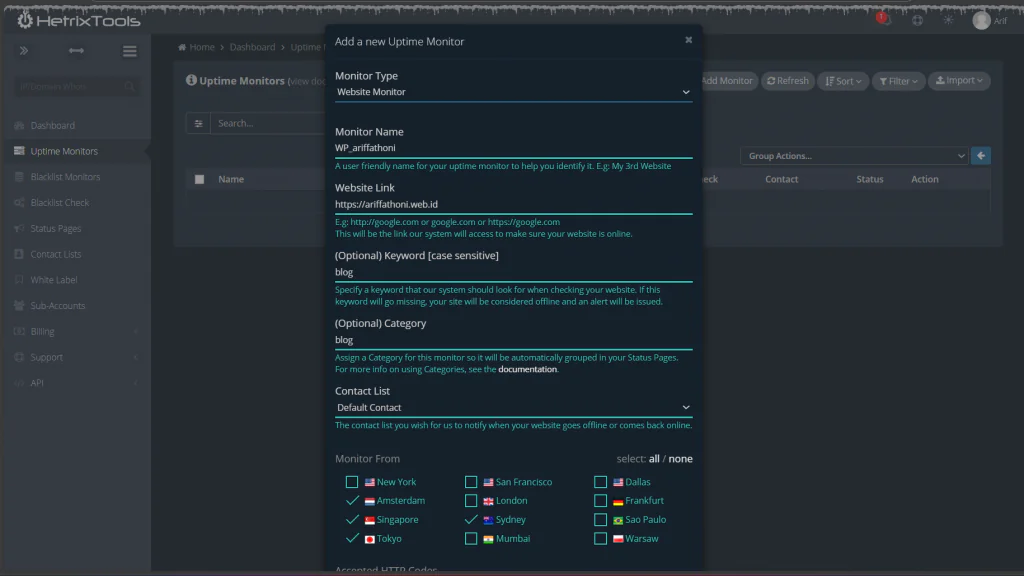Open Contact Lists sidebar item
Image resolution: width=1024 pixels, height=576 pixels.
[56, 254]
